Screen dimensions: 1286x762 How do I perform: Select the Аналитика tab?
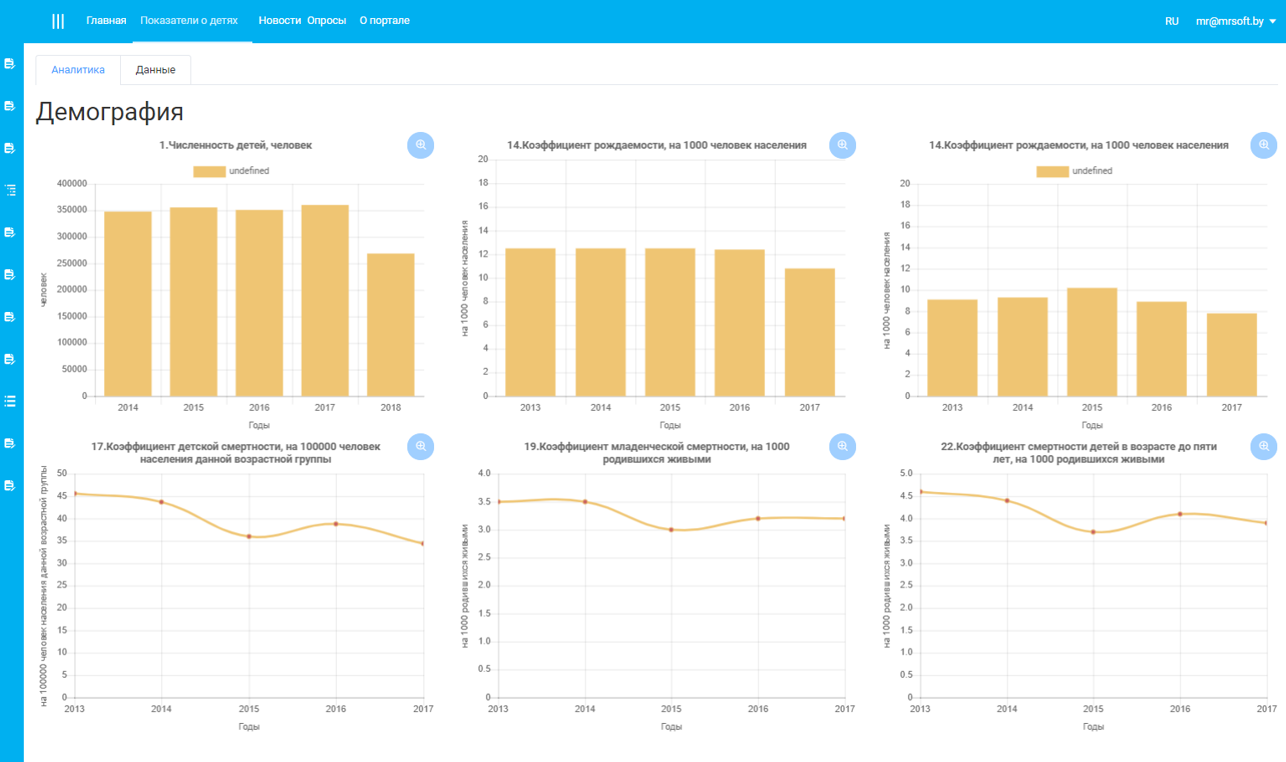(x=78, y=70)
